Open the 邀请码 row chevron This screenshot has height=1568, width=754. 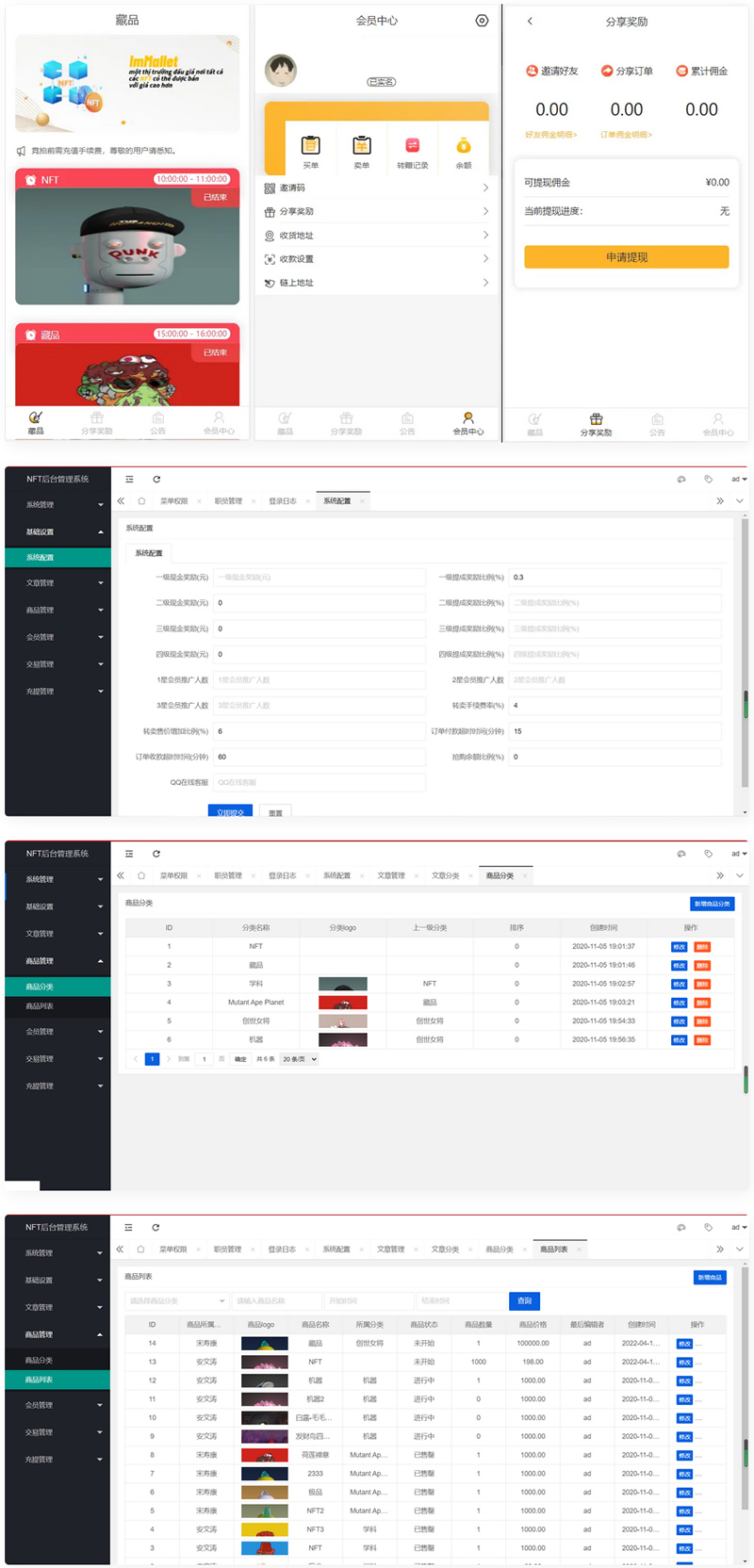(485, 188)
